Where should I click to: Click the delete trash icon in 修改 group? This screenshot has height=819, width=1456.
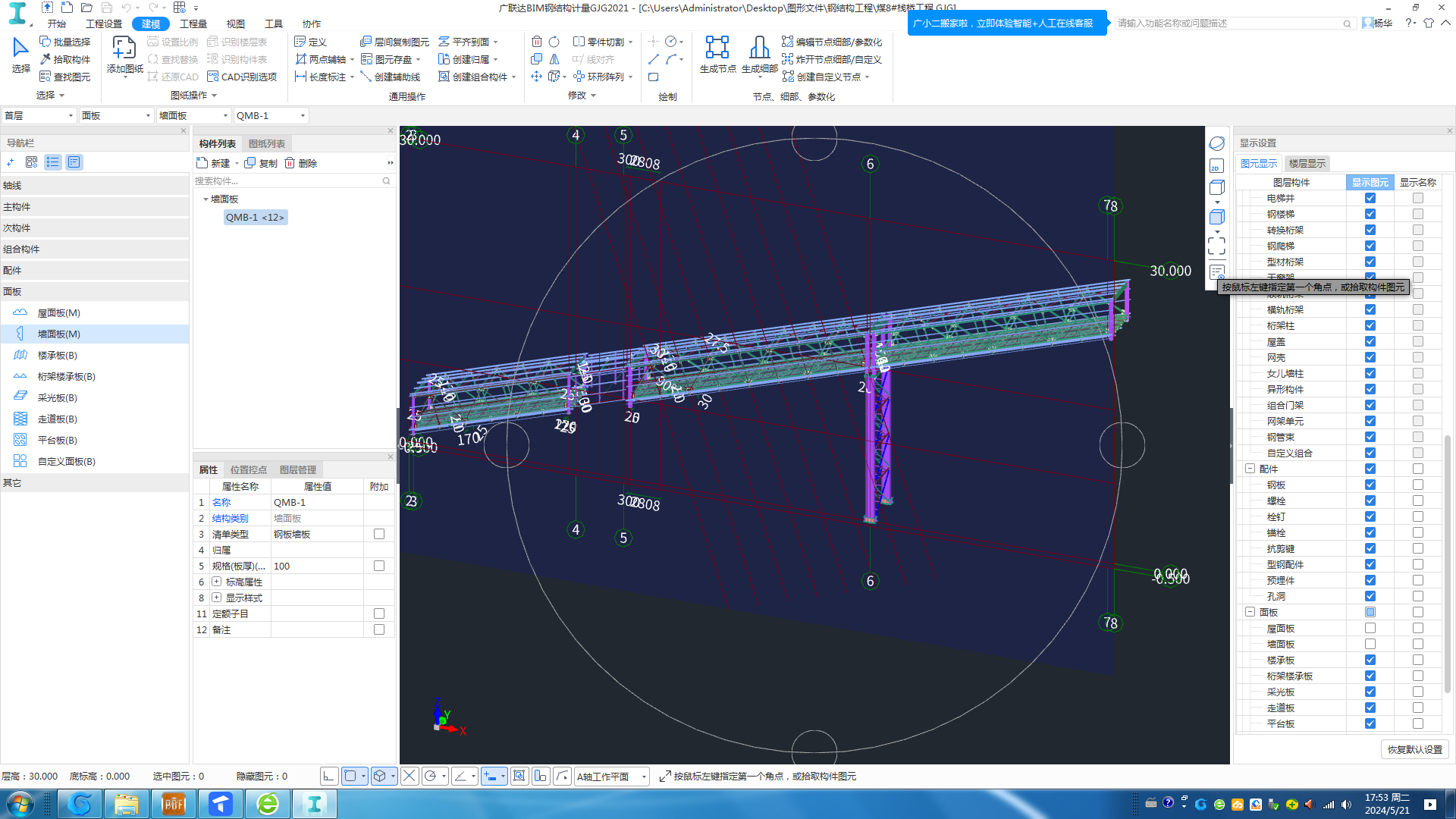click(x=537, y=42)
